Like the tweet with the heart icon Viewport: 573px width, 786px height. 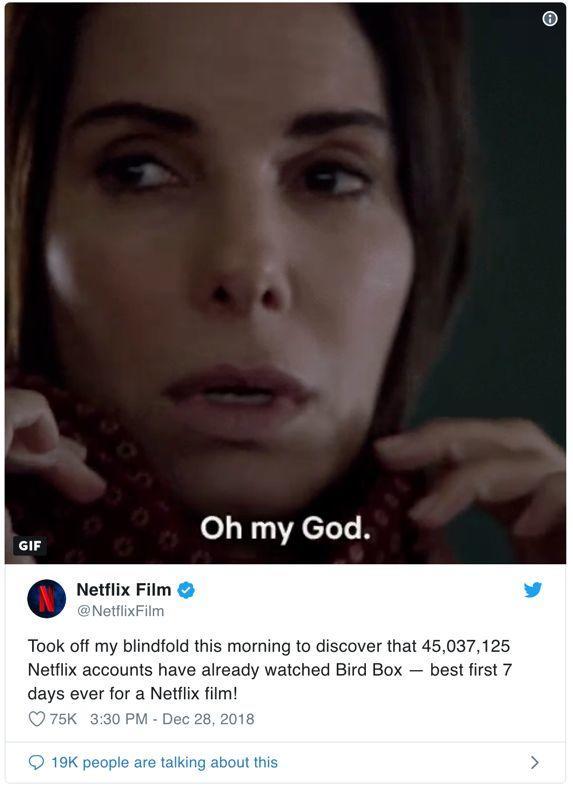point(37,719)
